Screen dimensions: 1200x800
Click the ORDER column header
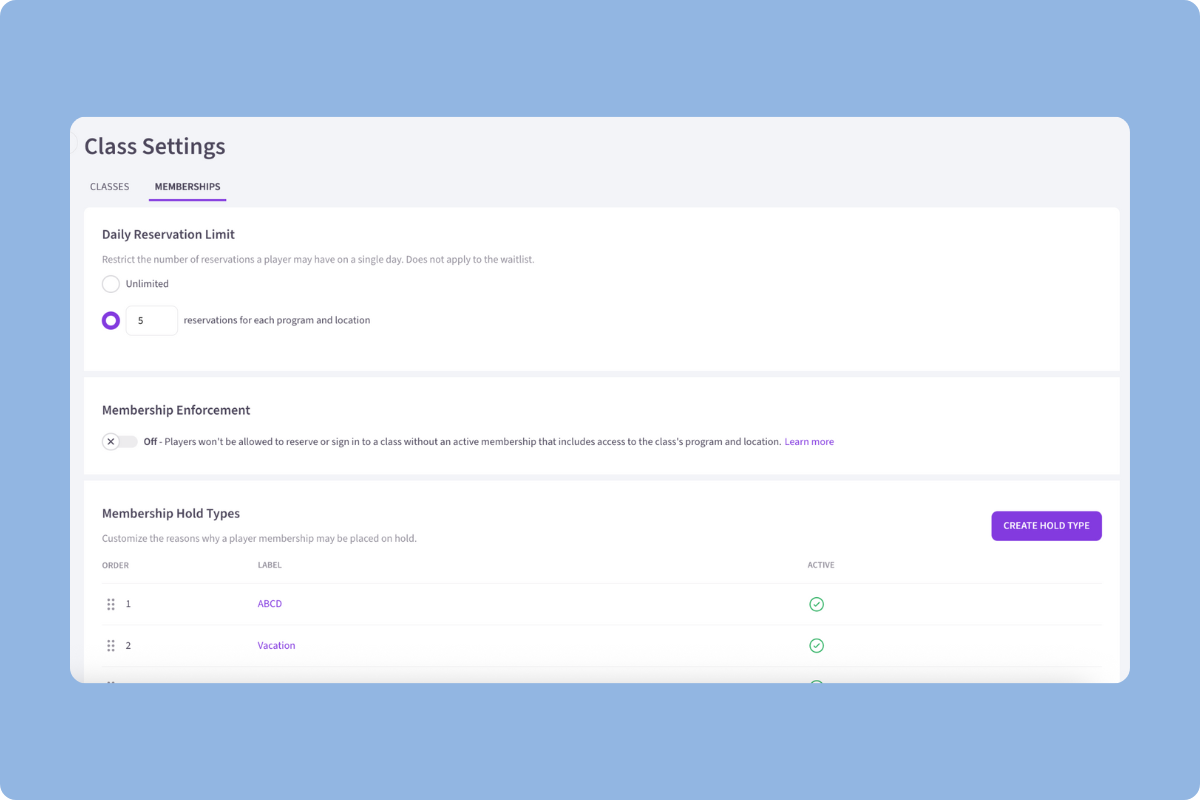115,564
